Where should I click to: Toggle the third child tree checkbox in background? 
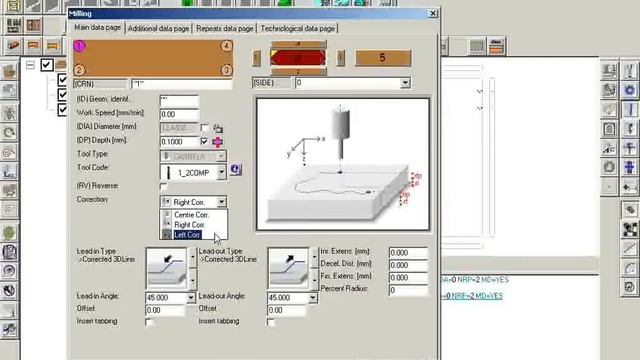pos(62,109)
